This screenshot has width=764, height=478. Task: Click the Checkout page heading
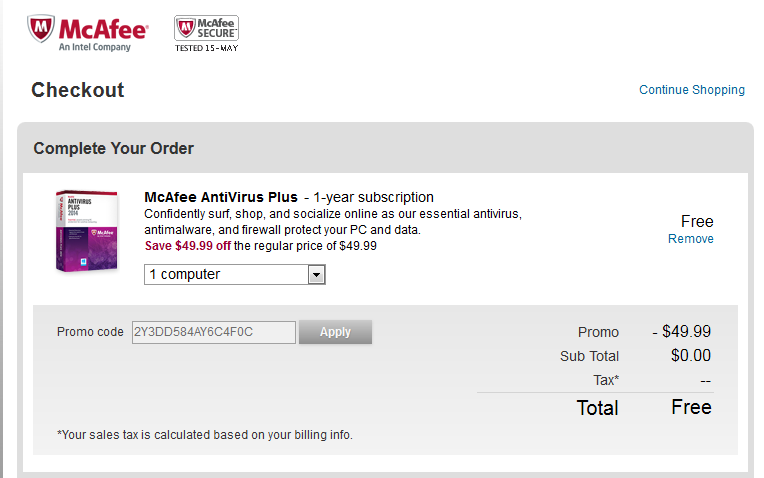point(77,90)
